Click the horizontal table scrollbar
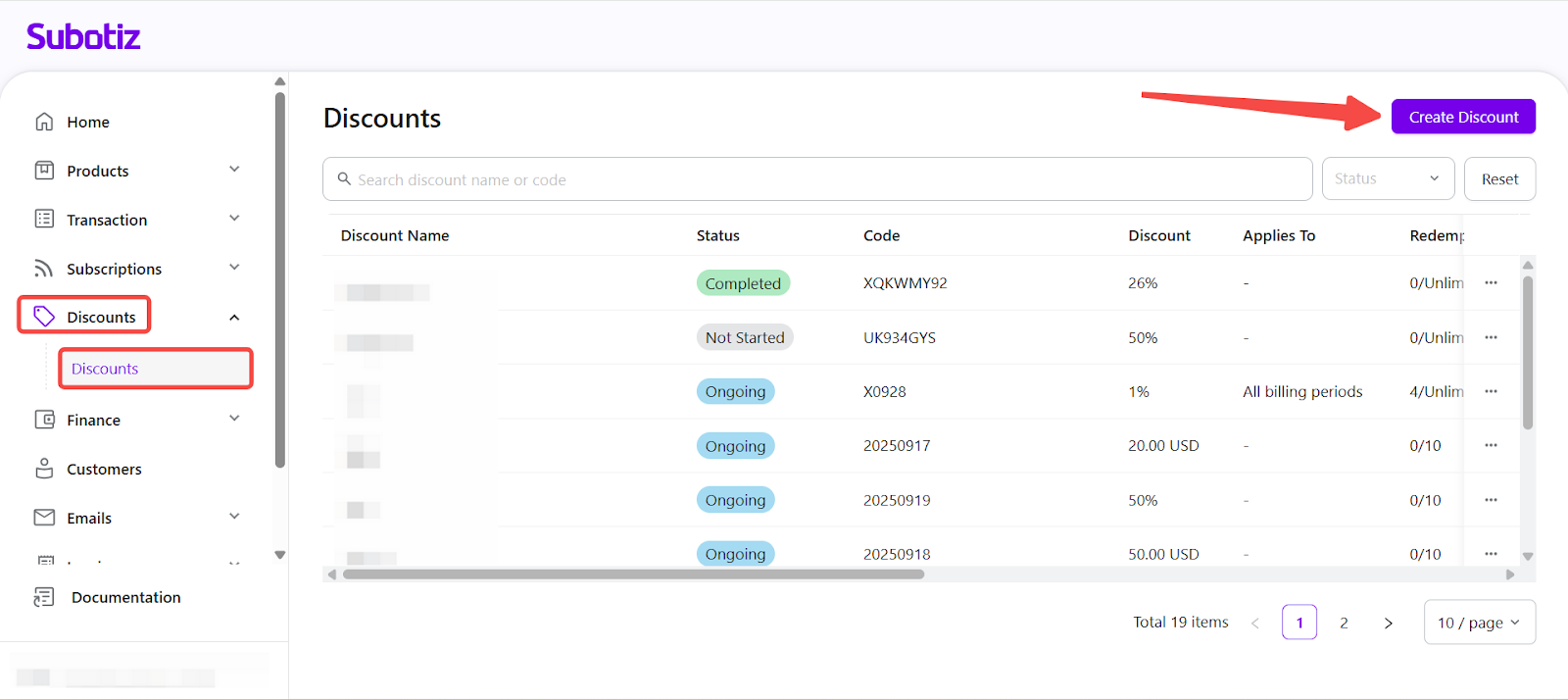 tap(633, 575)
